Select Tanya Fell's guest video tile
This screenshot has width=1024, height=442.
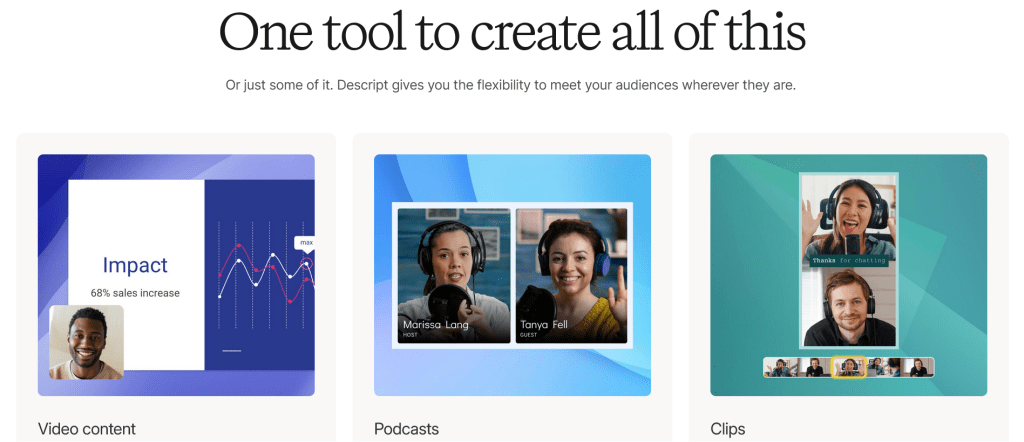pyautogui.click(x=571, y=275)
